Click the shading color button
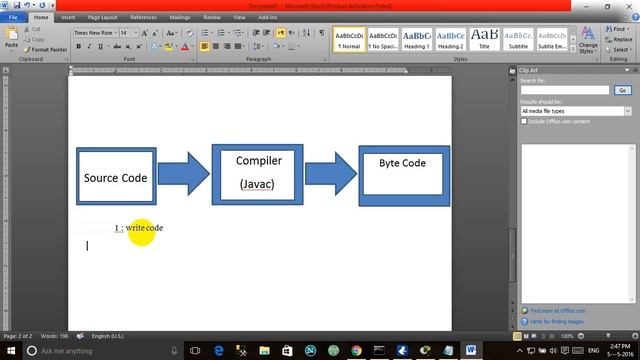 coord(276,46)
